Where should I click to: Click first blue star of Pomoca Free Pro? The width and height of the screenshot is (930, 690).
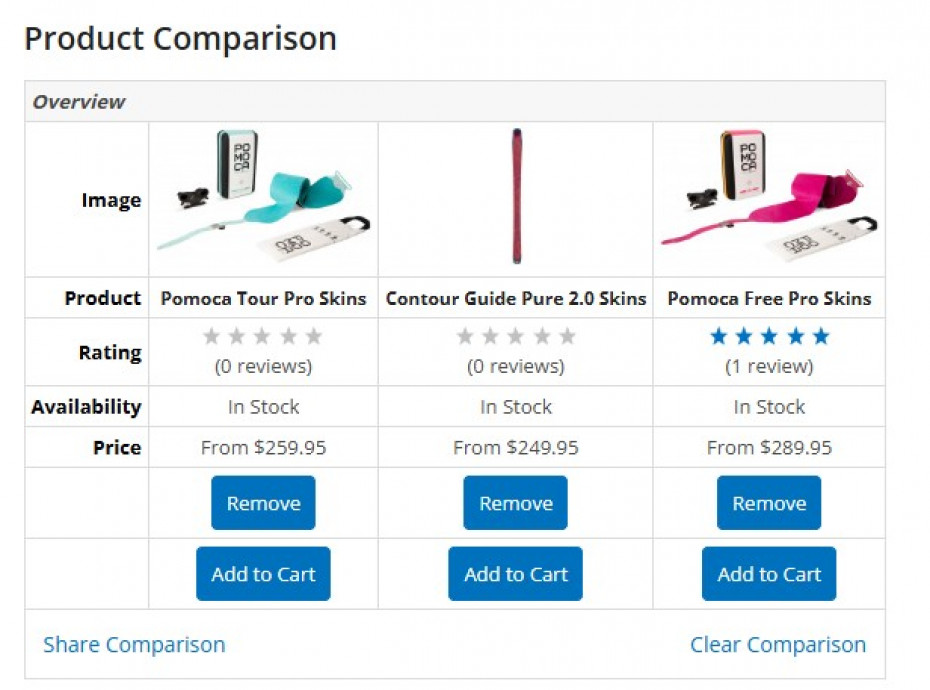[718, 337]
